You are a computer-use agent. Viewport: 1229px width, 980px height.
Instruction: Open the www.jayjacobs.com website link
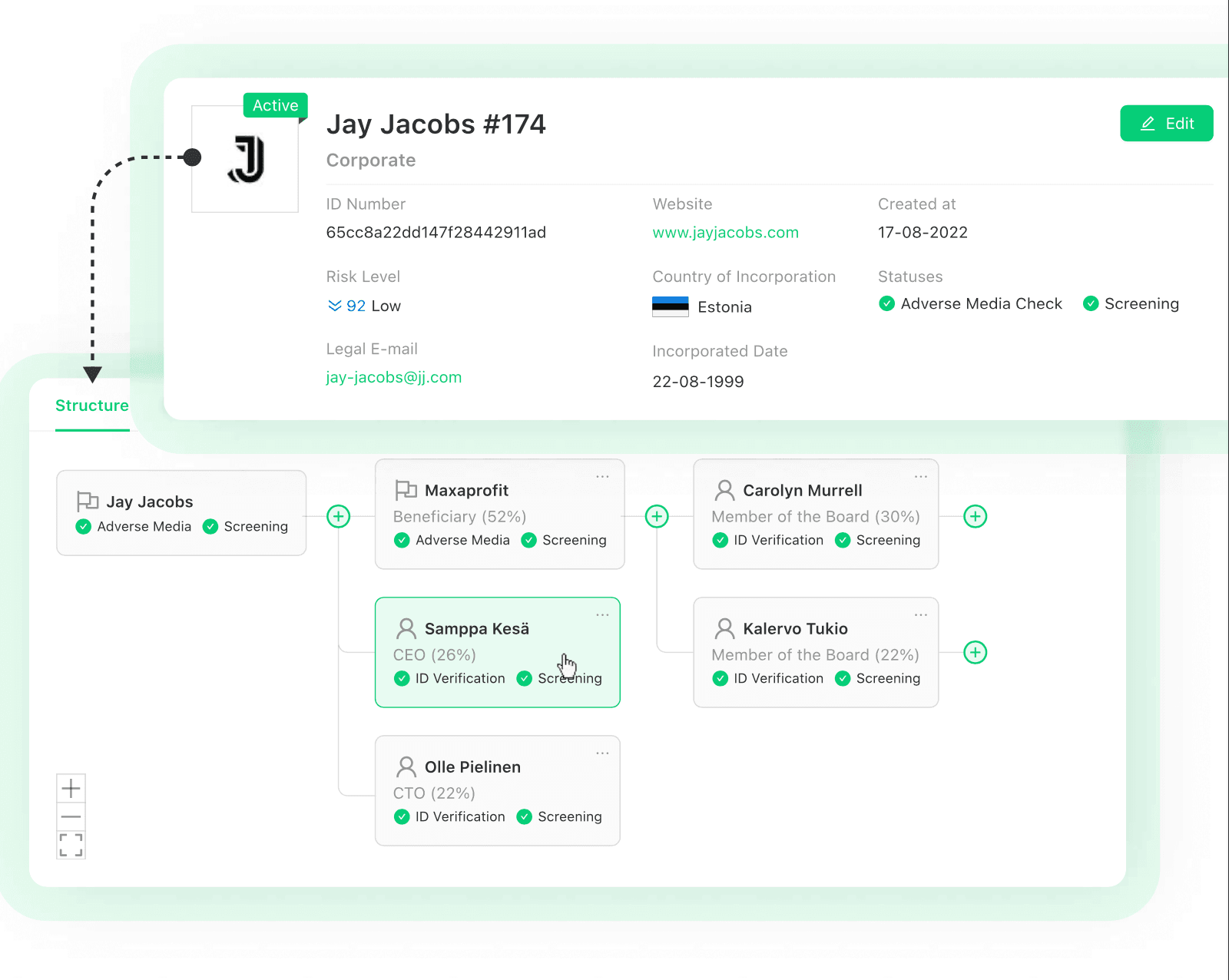click(x=725, y=232)
